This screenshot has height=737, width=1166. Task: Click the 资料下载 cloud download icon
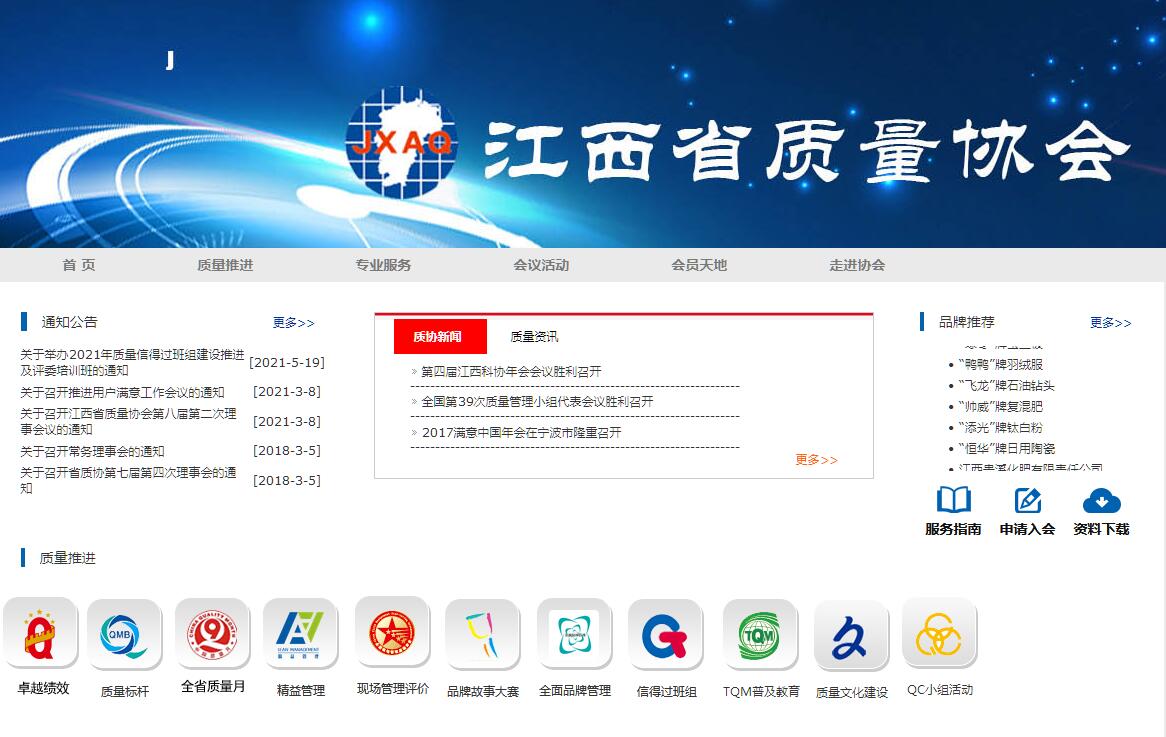1101,501
